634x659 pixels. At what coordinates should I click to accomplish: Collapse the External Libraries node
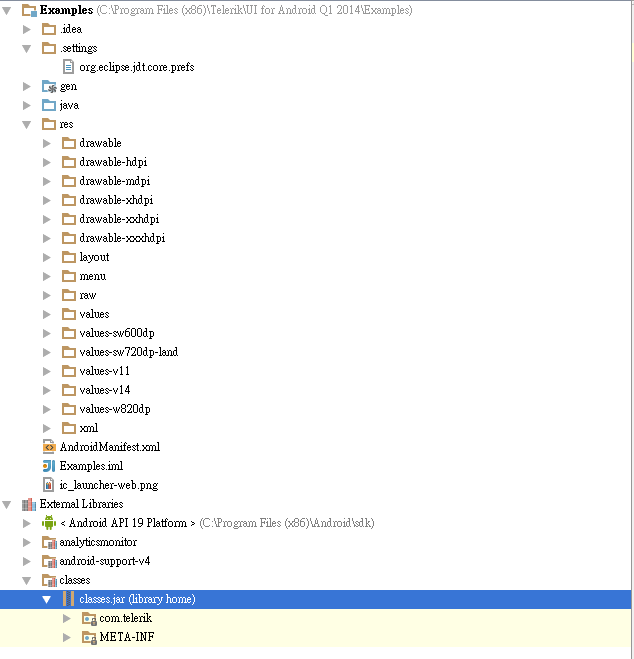(x=7, y=505)
